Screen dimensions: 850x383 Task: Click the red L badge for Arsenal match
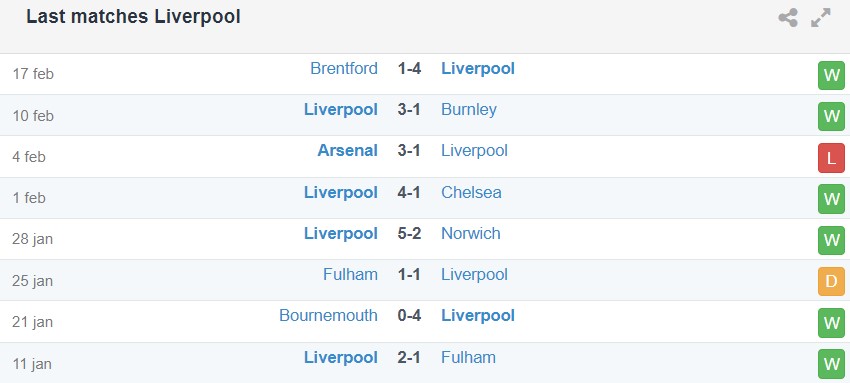[x=831, y=158]
